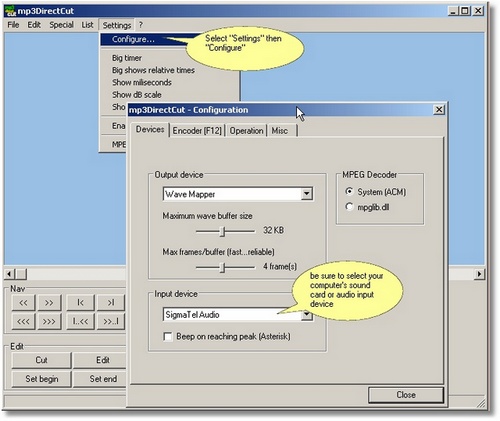Click the horizontal scrollbar thumb
Viewport: 500px width, 421px height.
point(21,274)
